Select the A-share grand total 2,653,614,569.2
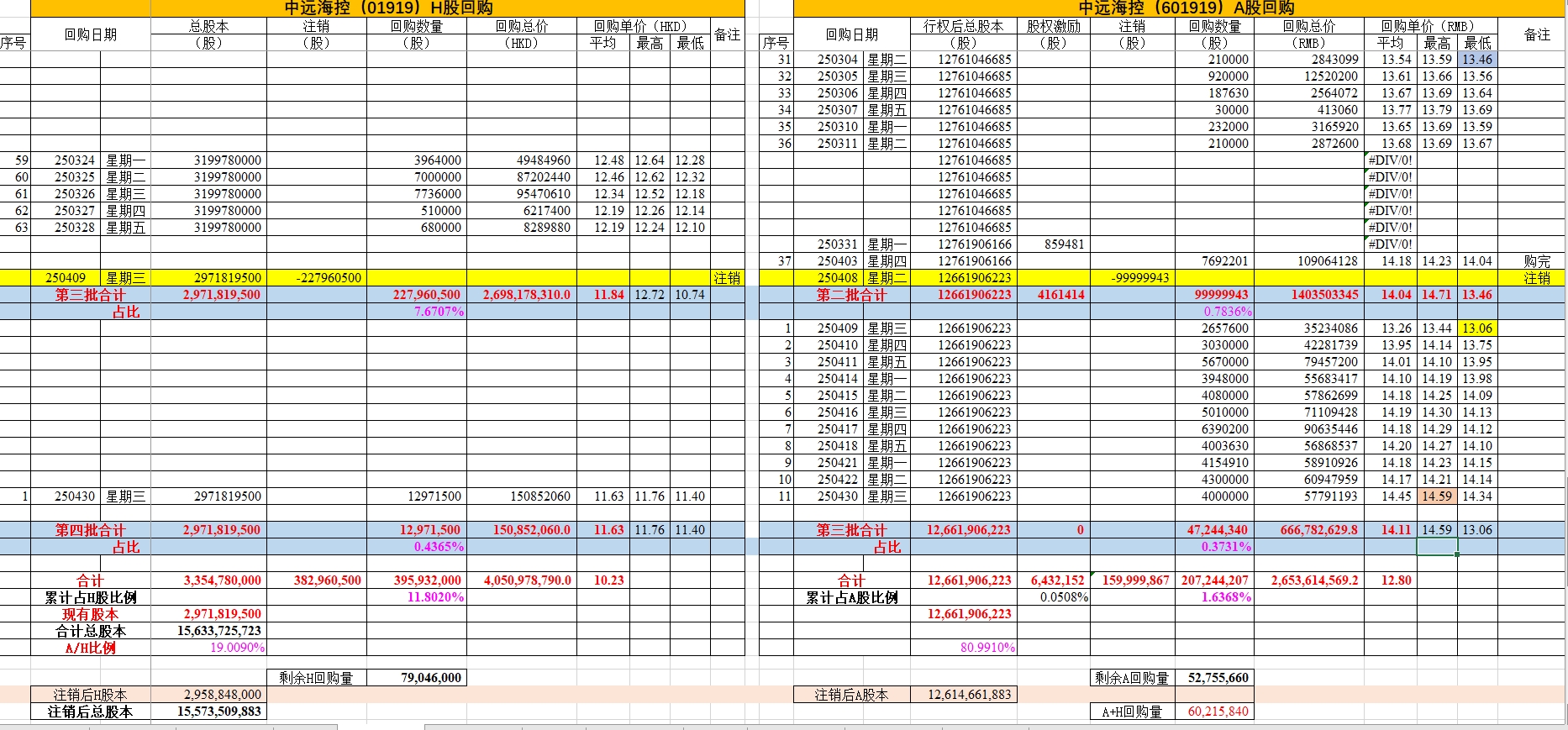1568x730 pixels. [x=1309, y=580]
